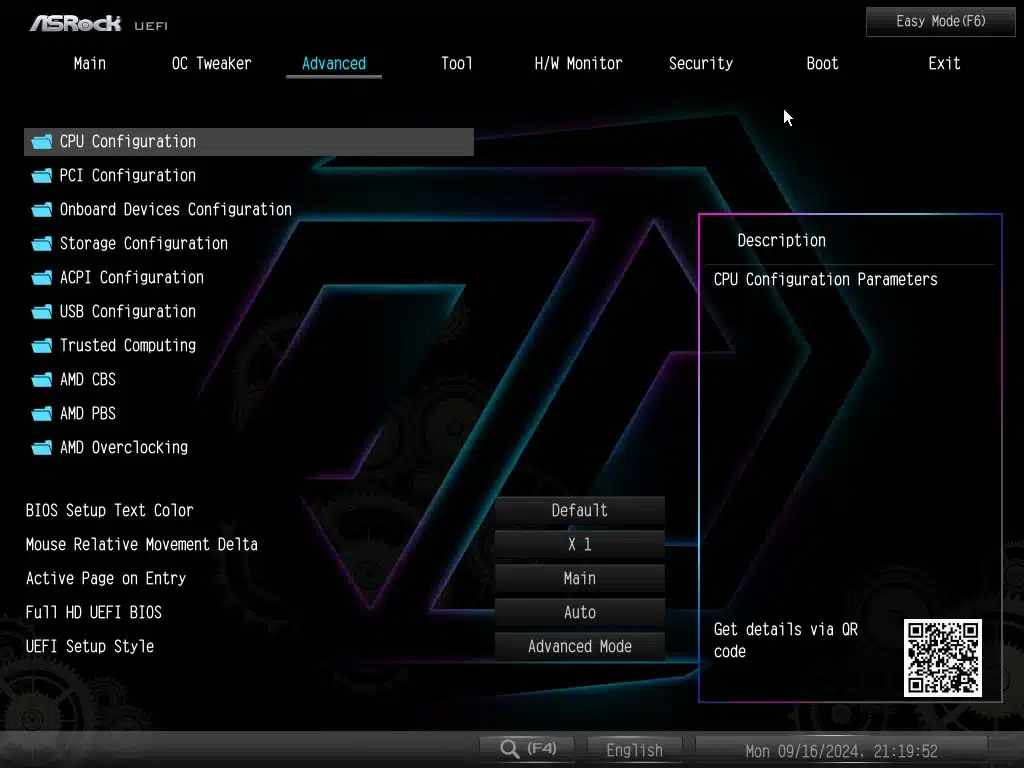Click the Get details via QR code text

point(786,640)
